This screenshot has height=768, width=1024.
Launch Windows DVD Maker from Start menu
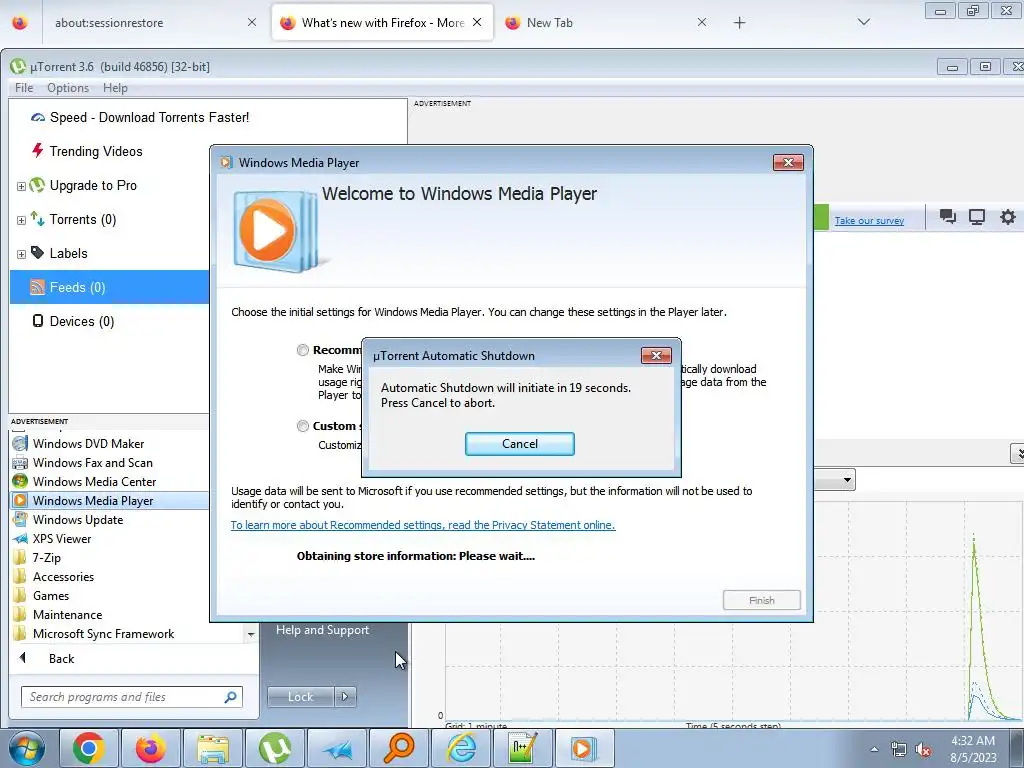(x=88, y=444)
